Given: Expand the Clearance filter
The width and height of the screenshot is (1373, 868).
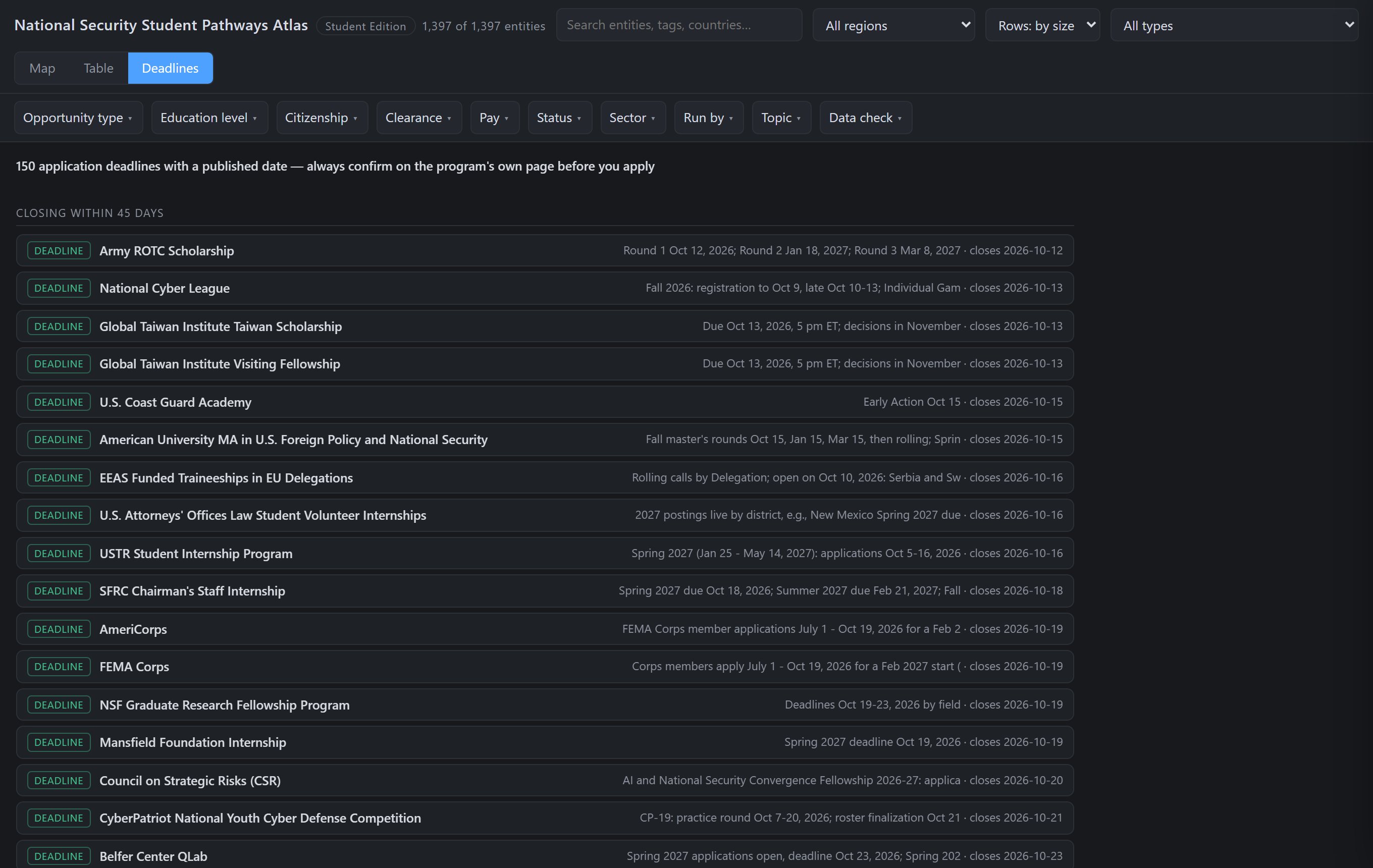Looking at the screenshot, I should pyautogui.click(x=419, y=118).
